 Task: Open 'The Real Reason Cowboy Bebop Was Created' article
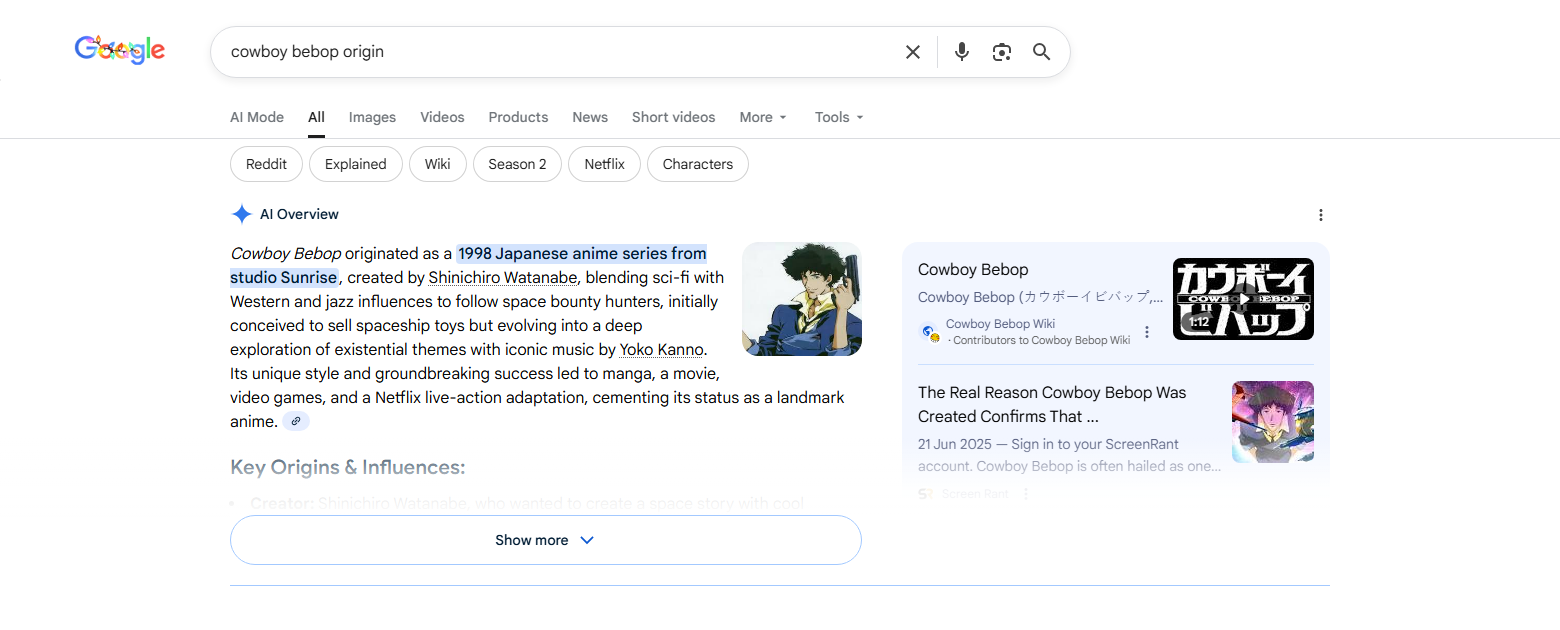point(1052,404)
